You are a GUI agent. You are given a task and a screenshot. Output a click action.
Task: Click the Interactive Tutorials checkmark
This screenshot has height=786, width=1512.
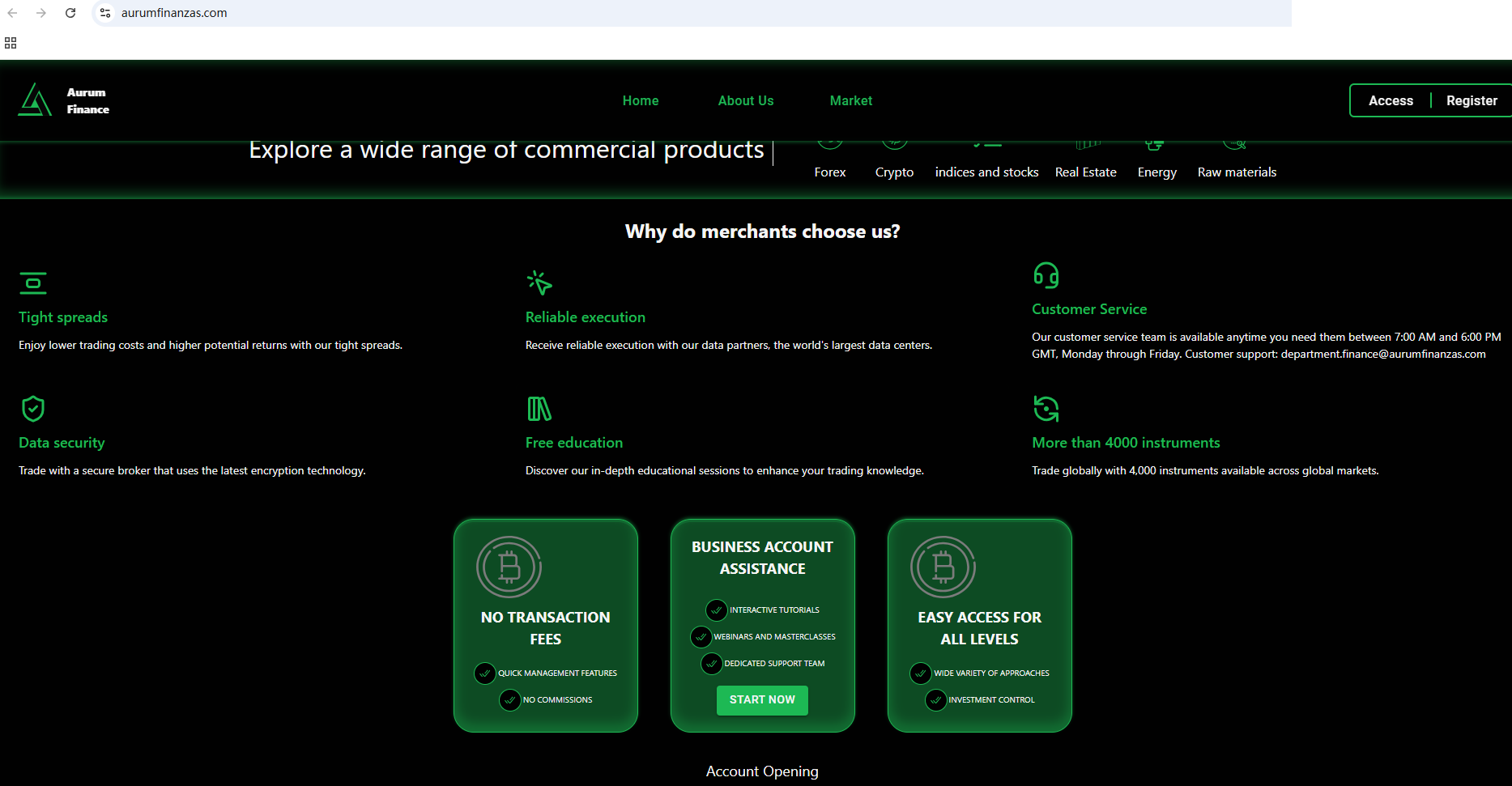pos(716,610)
